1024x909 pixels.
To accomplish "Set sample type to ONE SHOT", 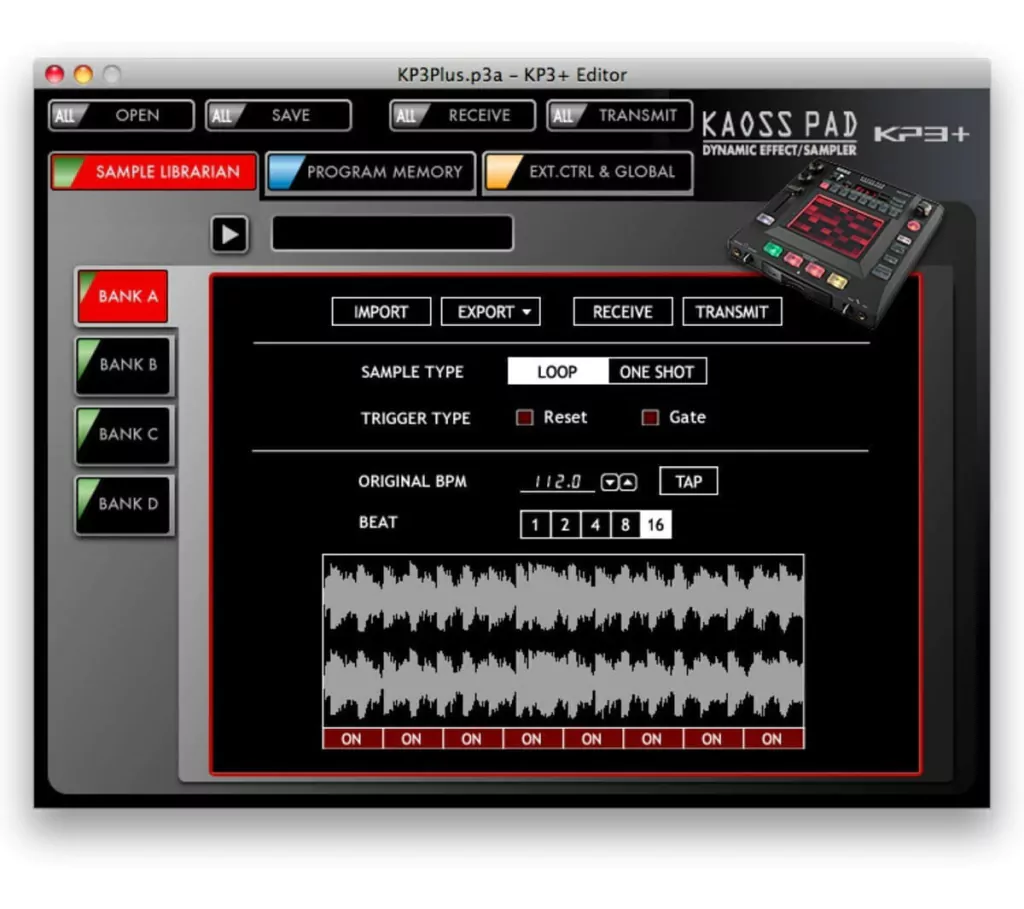I will click(657, 372).
